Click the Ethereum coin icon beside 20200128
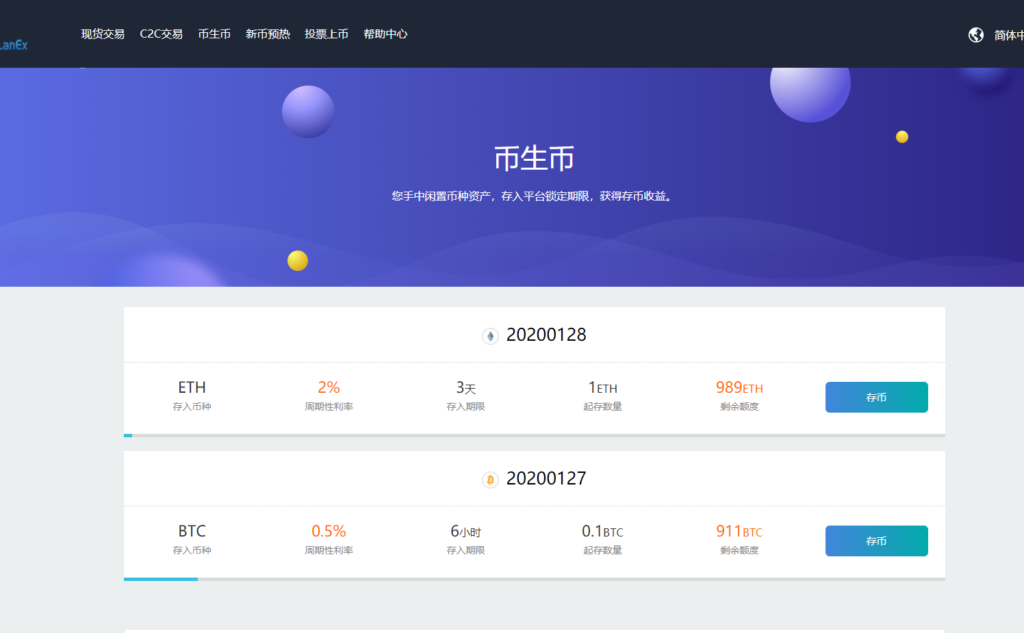Image resolution: width=1024 pixels, height=633 pixels. 490,336
